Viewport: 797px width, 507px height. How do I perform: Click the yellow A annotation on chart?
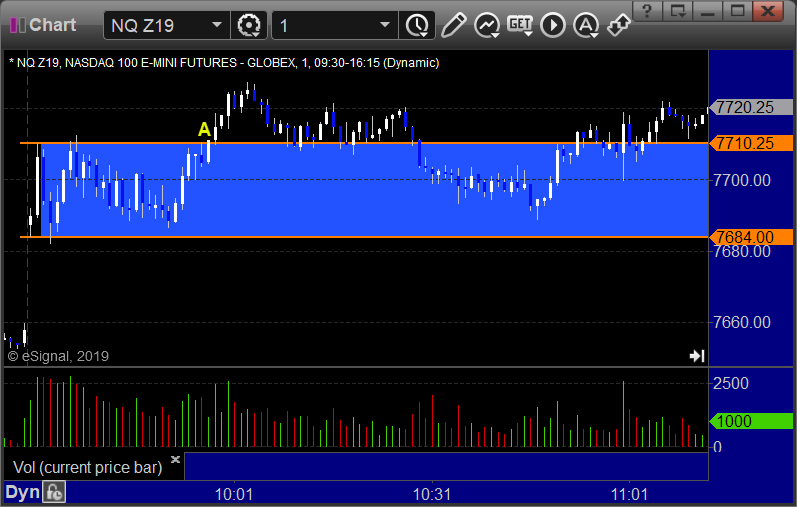pyautogui.click(x=204, y=129)
